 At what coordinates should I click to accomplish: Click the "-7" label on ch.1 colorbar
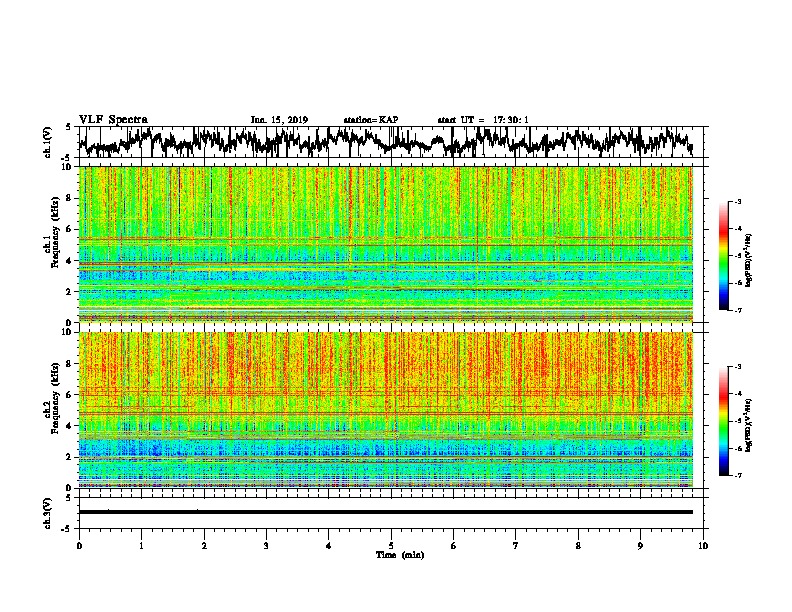737,310
